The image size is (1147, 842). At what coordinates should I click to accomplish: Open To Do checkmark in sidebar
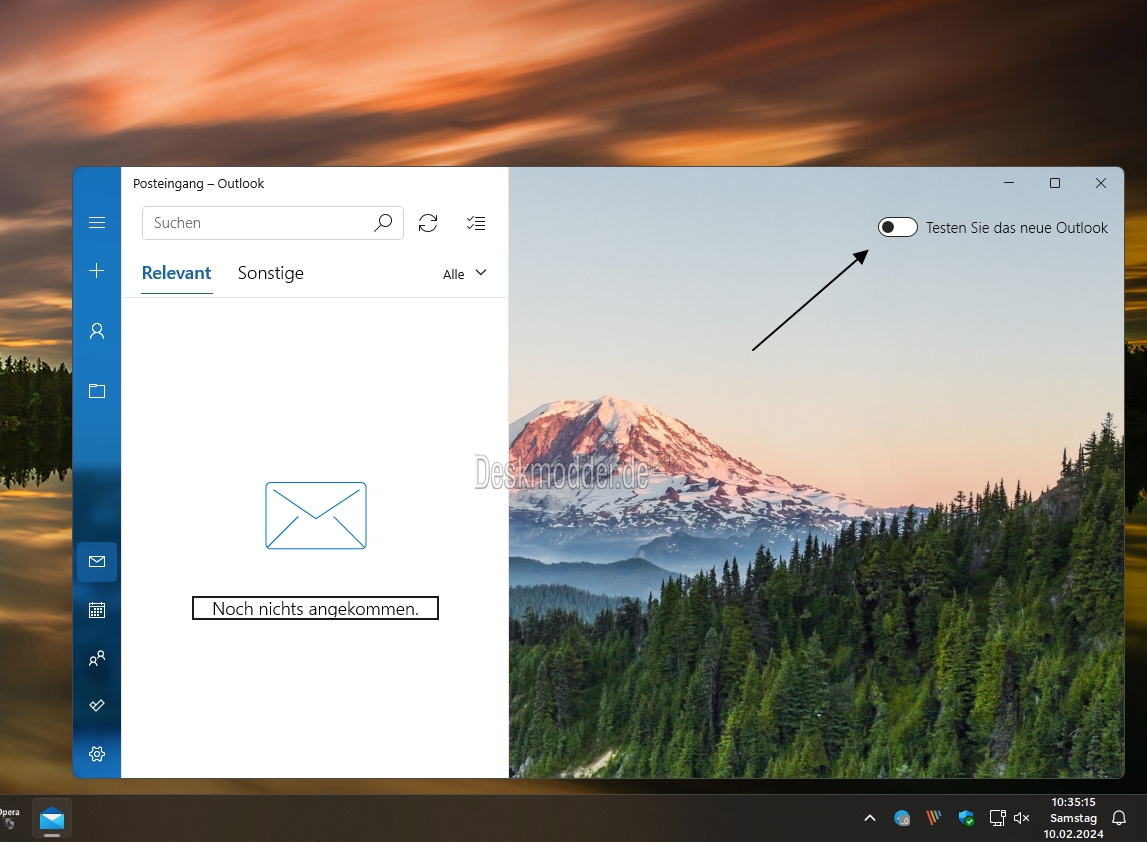coord(97,705)
